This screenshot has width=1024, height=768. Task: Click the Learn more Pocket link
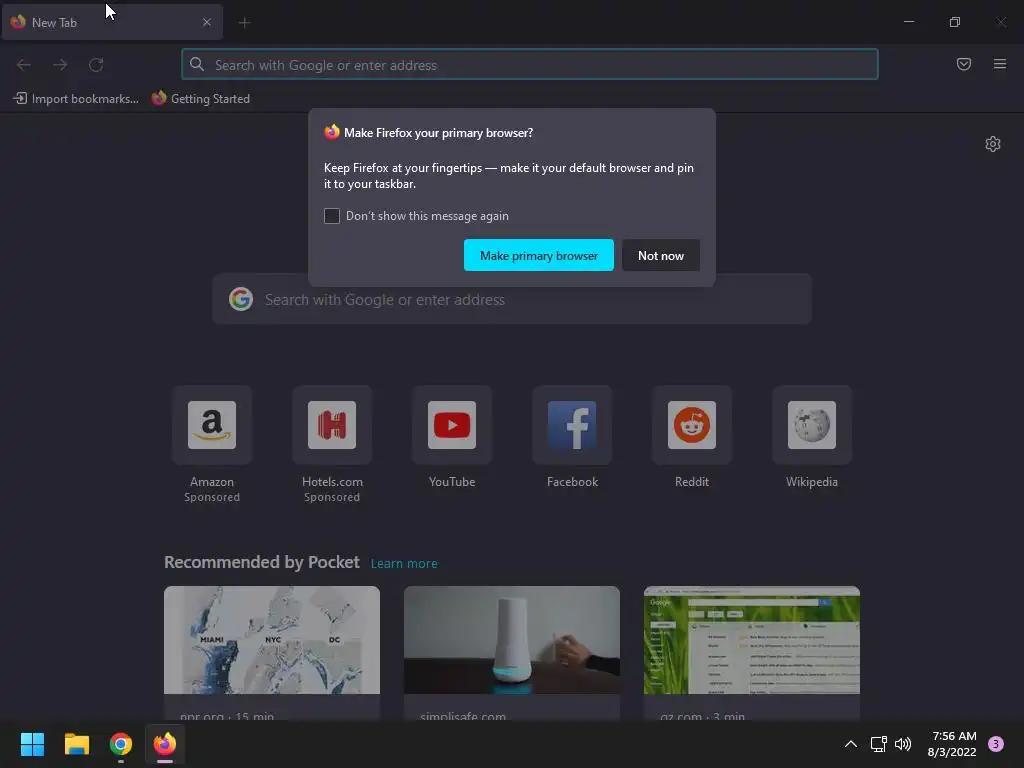point(404,564)
